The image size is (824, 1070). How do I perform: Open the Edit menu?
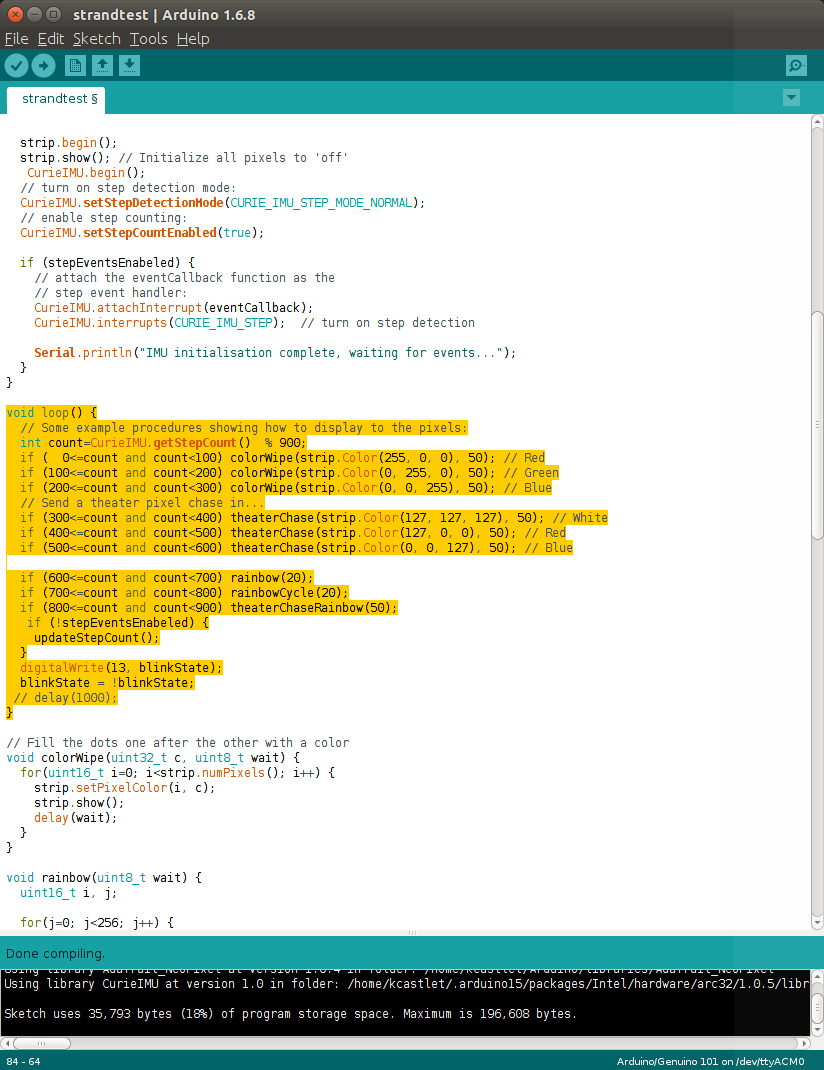click(x=50, y=39)
